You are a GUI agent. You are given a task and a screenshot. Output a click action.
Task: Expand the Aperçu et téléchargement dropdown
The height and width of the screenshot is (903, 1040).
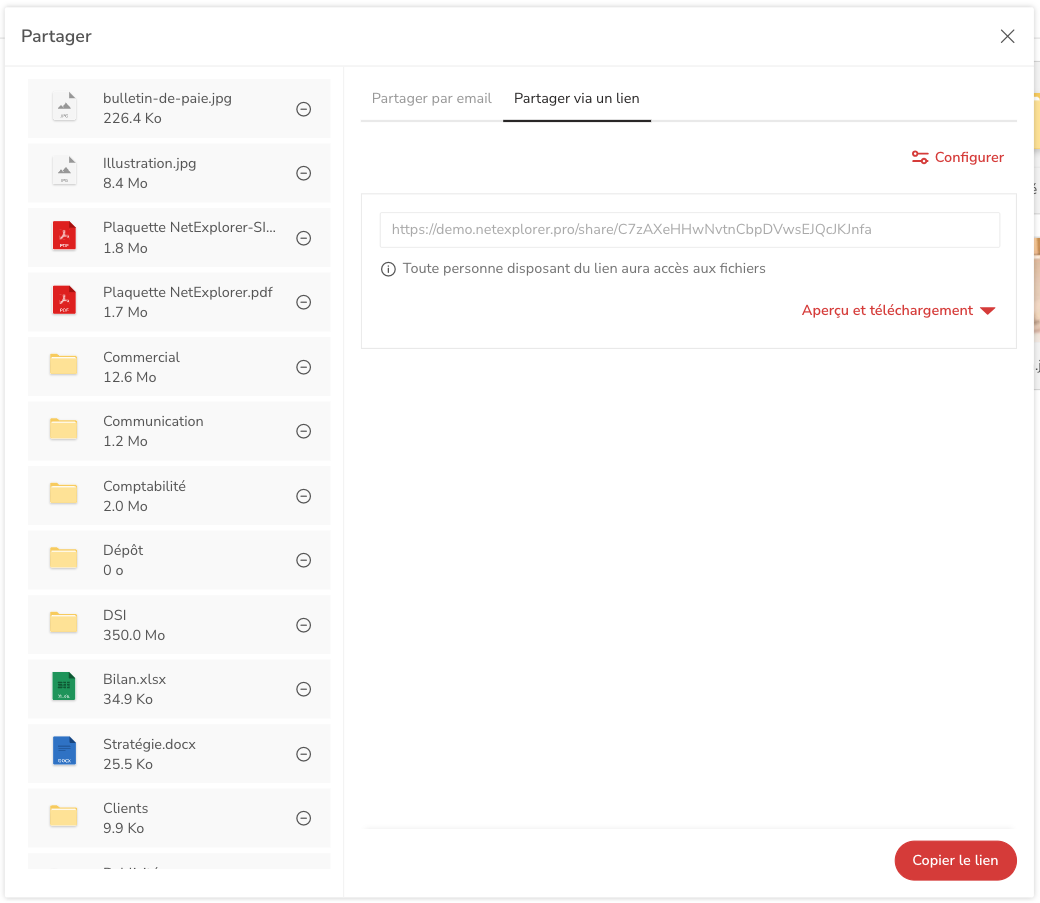(x=898, y=310)
